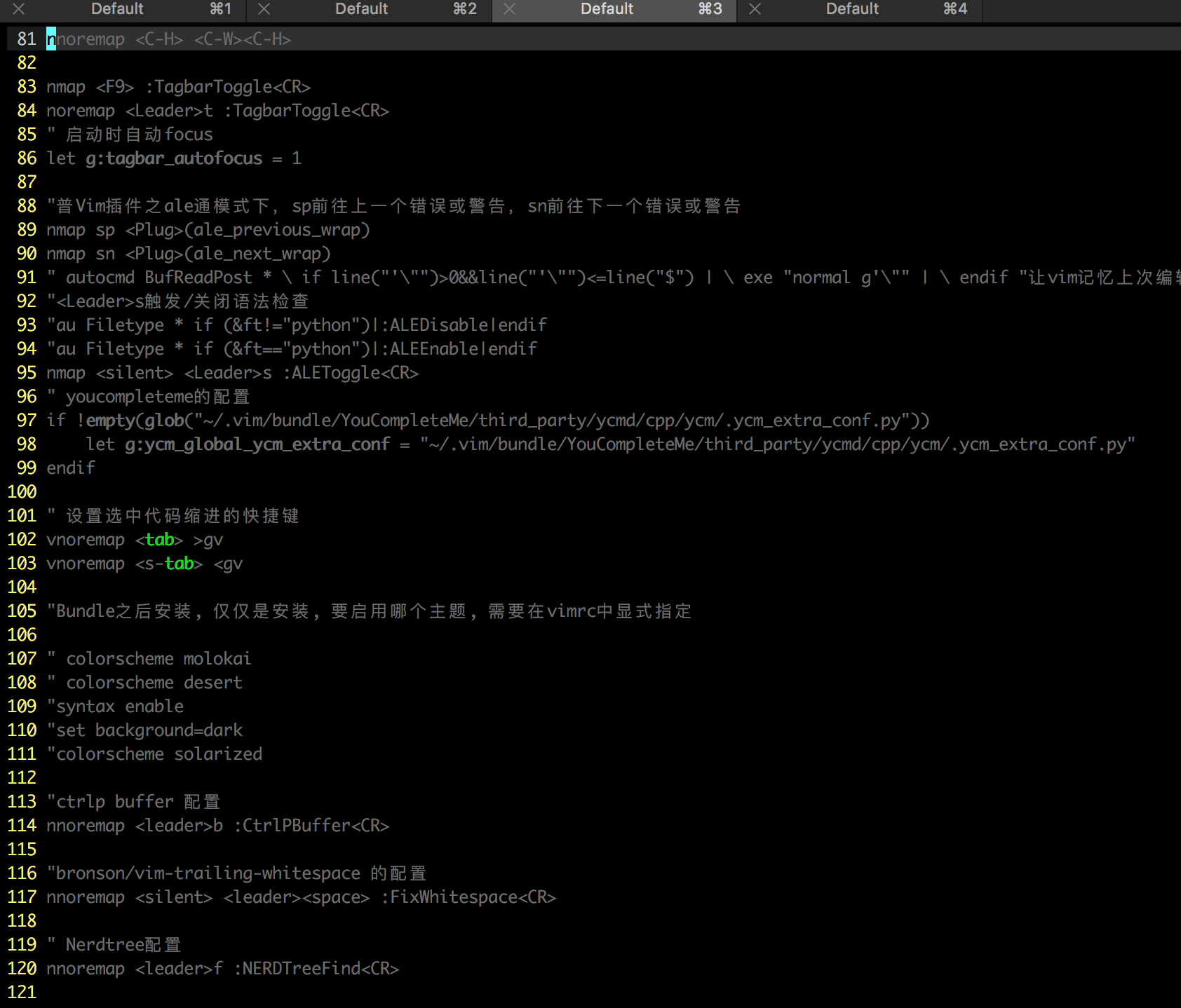This screenshot has height=1008, width=1181.
Task: Click 'colorscheme molokai' comment on line 107
Action: [x=149, y=659]
